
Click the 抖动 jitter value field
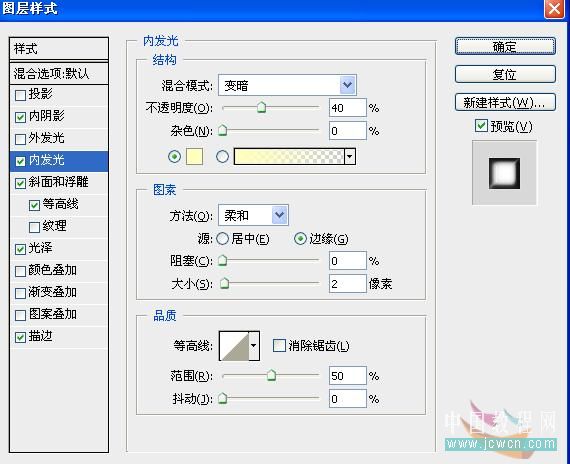click(x=348, y=399)
